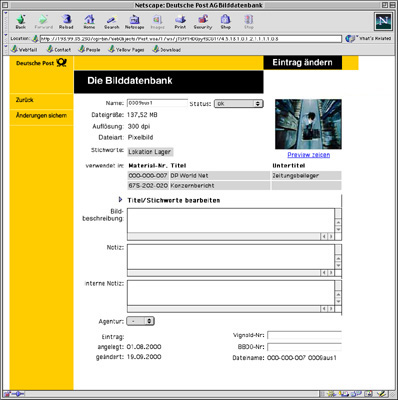The width and height of the screenshot is (398, 400).
Task: Click the Eintrag ändern header
Action: coord(302,63)
